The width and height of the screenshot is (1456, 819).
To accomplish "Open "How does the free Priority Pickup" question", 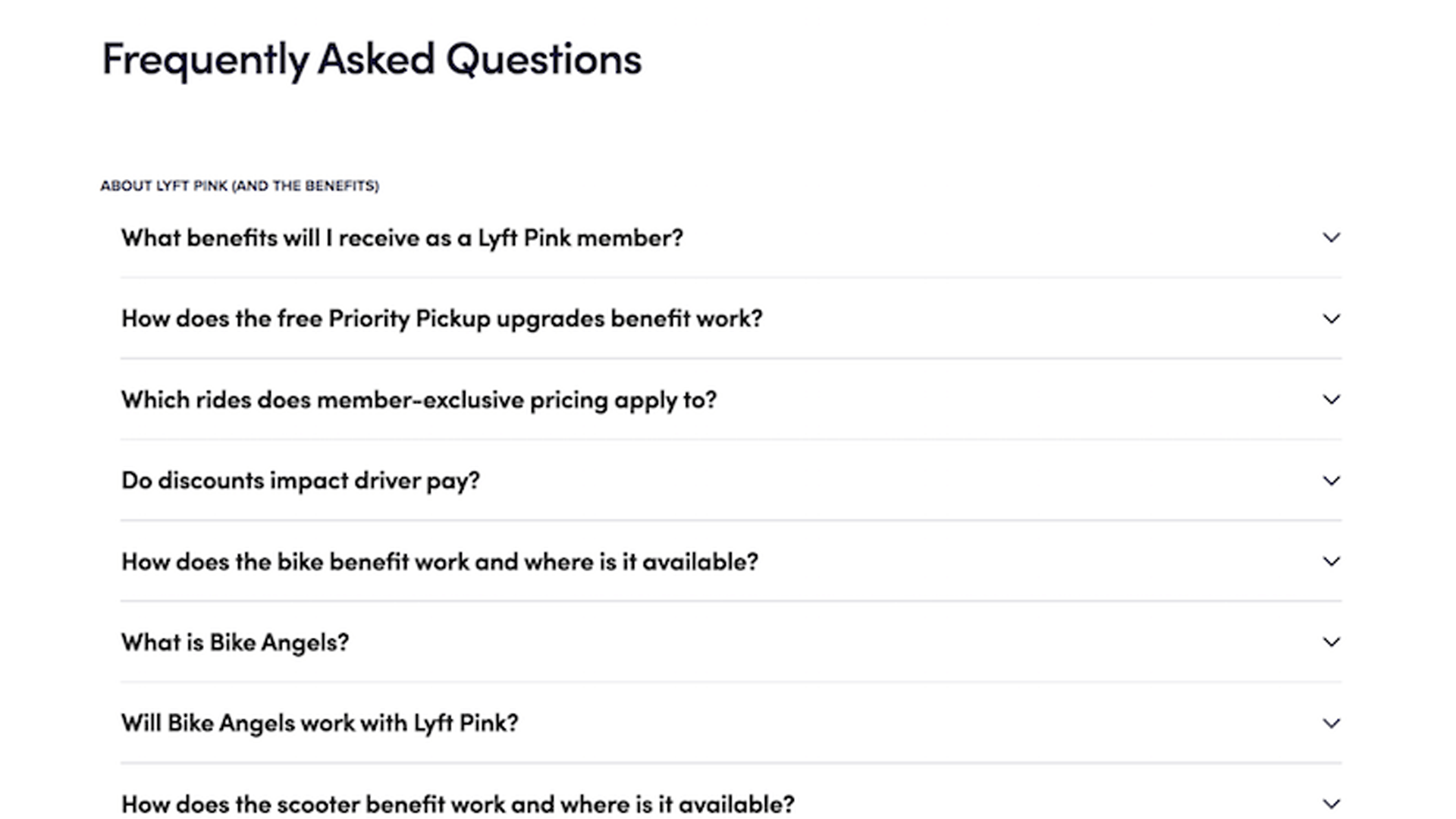I will point(441,318).
